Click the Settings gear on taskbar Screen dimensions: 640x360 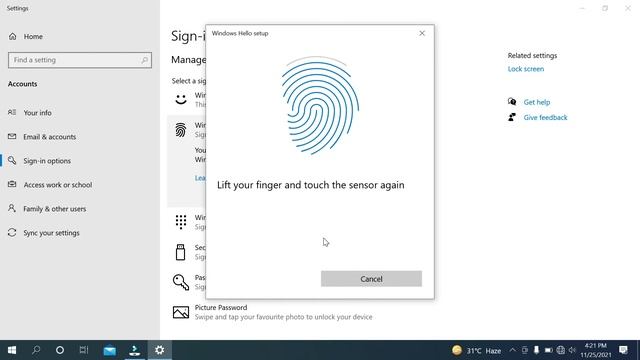160,350
